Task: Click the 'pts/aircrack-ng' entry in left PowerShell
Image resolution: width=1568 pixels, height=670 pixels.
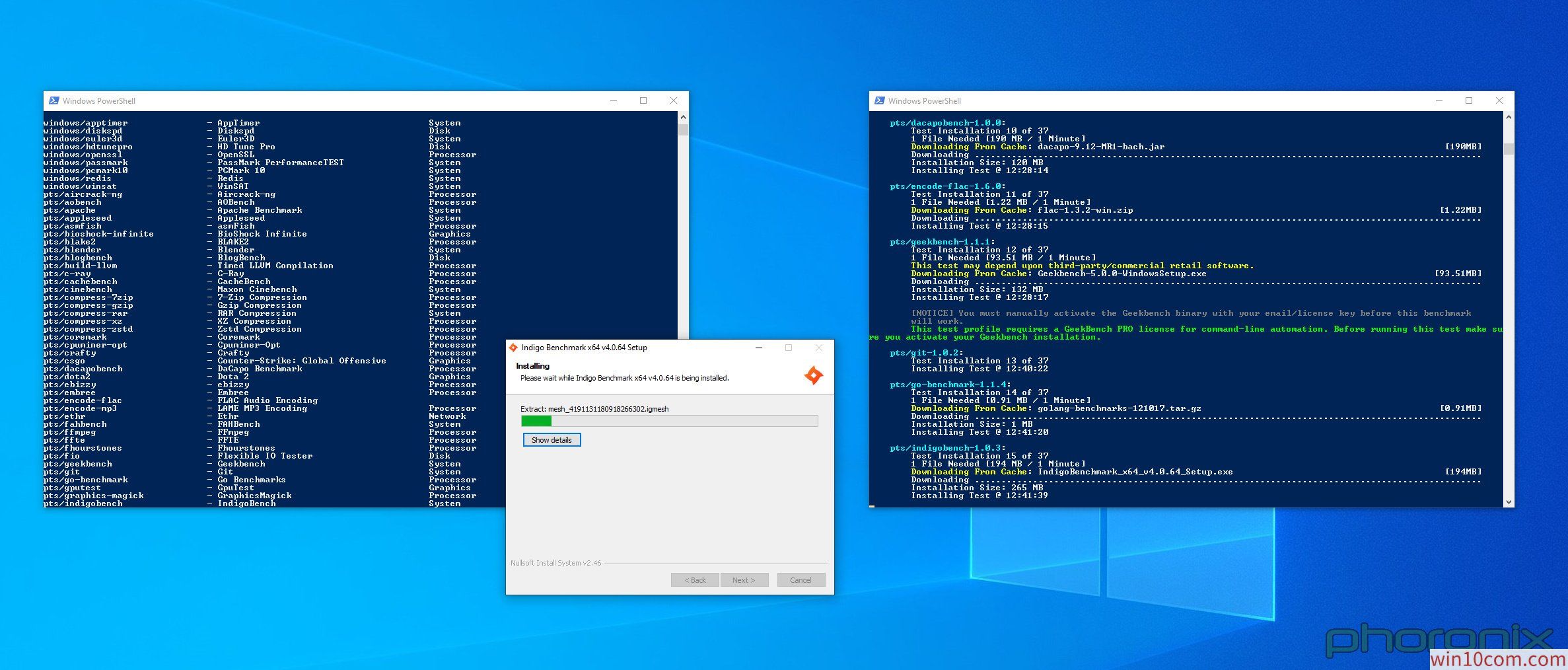Action: [x=83, y=194]
